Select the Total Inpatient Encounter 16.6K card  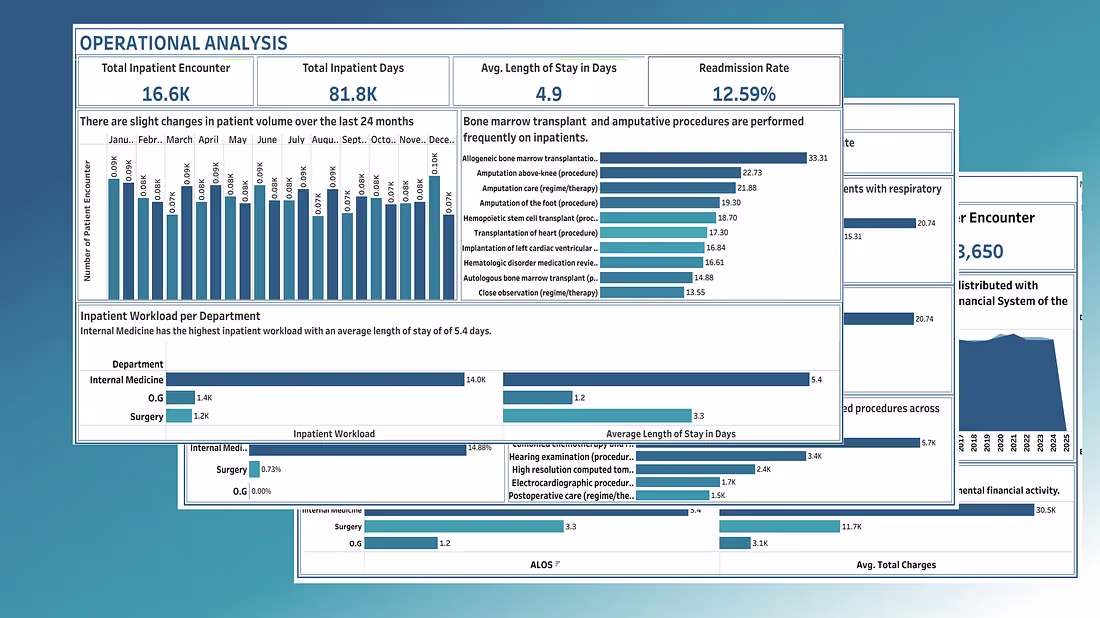[166, 82]
